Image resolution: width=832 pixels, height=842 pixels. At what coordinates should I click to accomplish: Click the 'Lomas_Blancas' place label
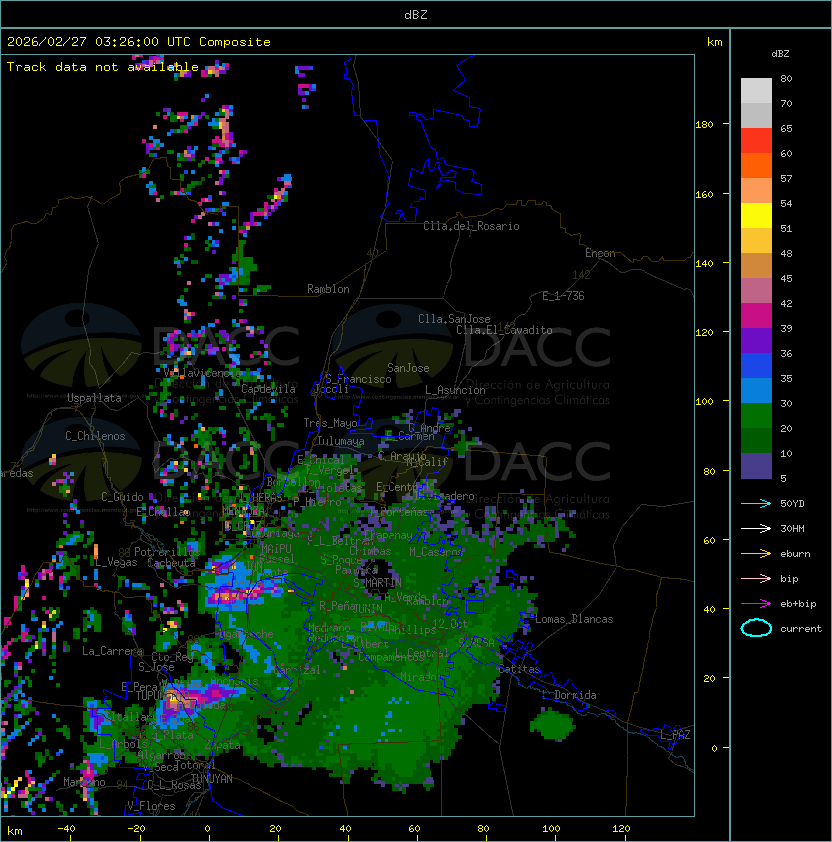click(x=574, y=619)
